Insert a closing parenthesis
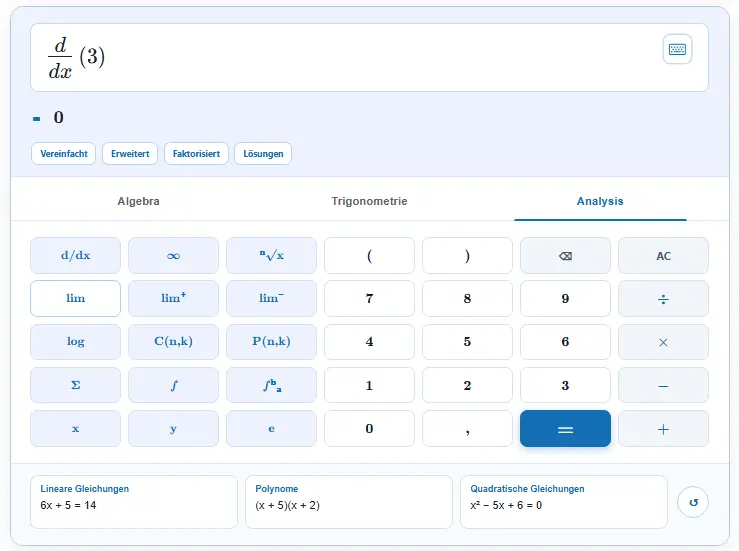This screenshot has width=739, height=551. tap(467, 255)
